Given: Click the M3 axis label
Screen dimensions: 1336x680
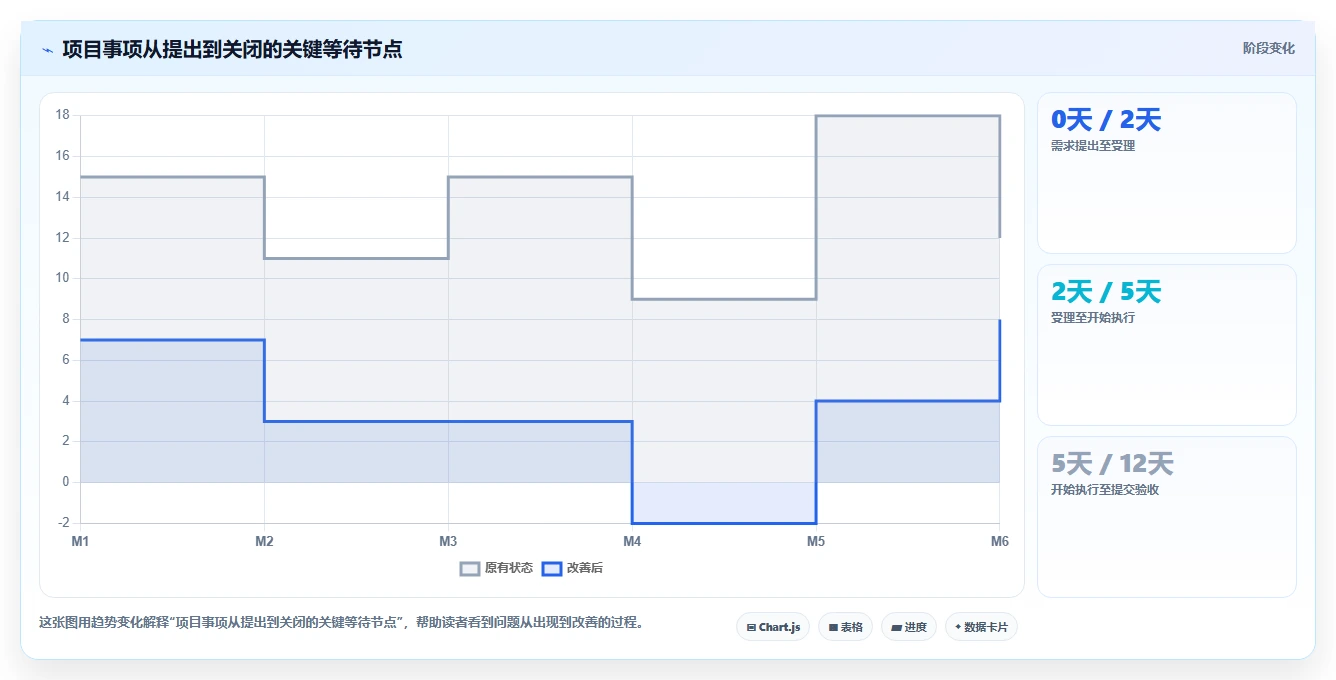Looking at the screenshot, I should coord(448,541).
